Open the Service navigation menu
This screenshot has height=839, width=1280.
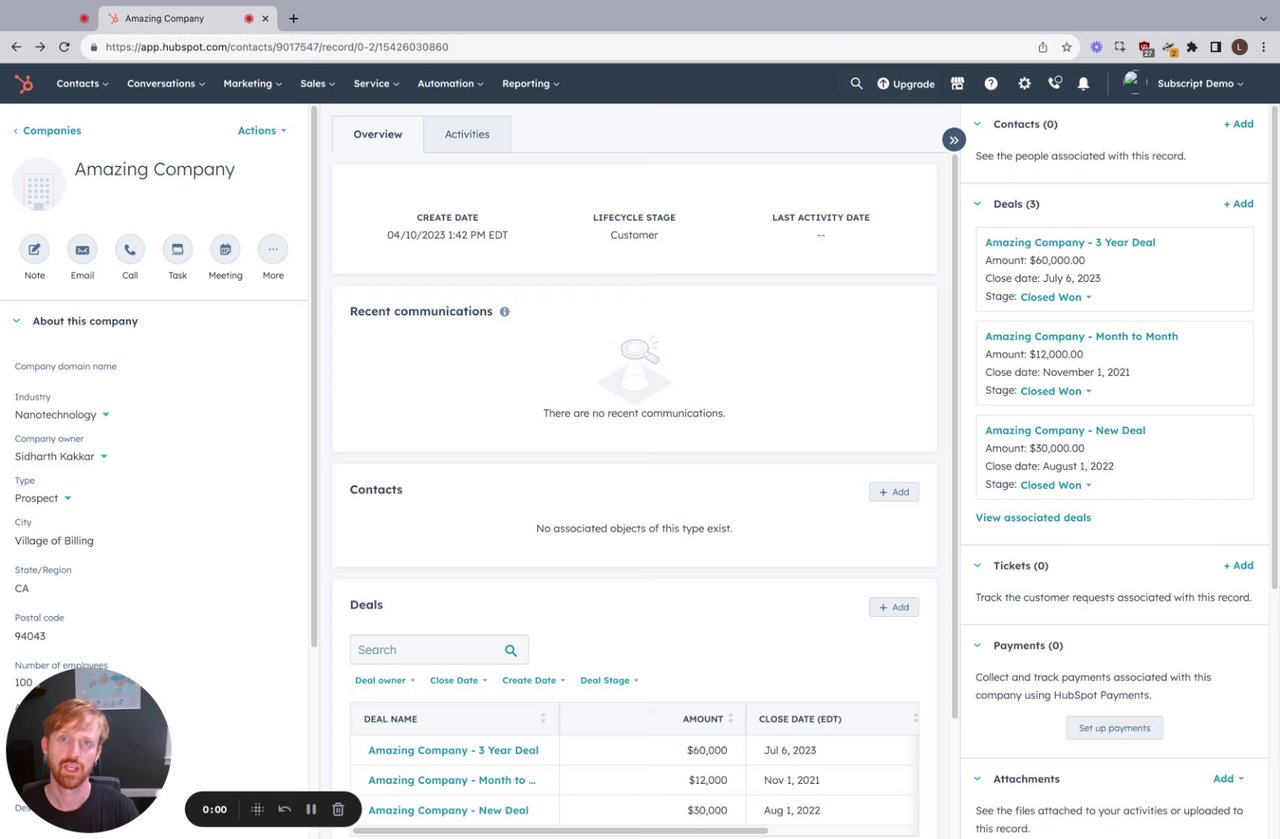click(x=376, y=84)
